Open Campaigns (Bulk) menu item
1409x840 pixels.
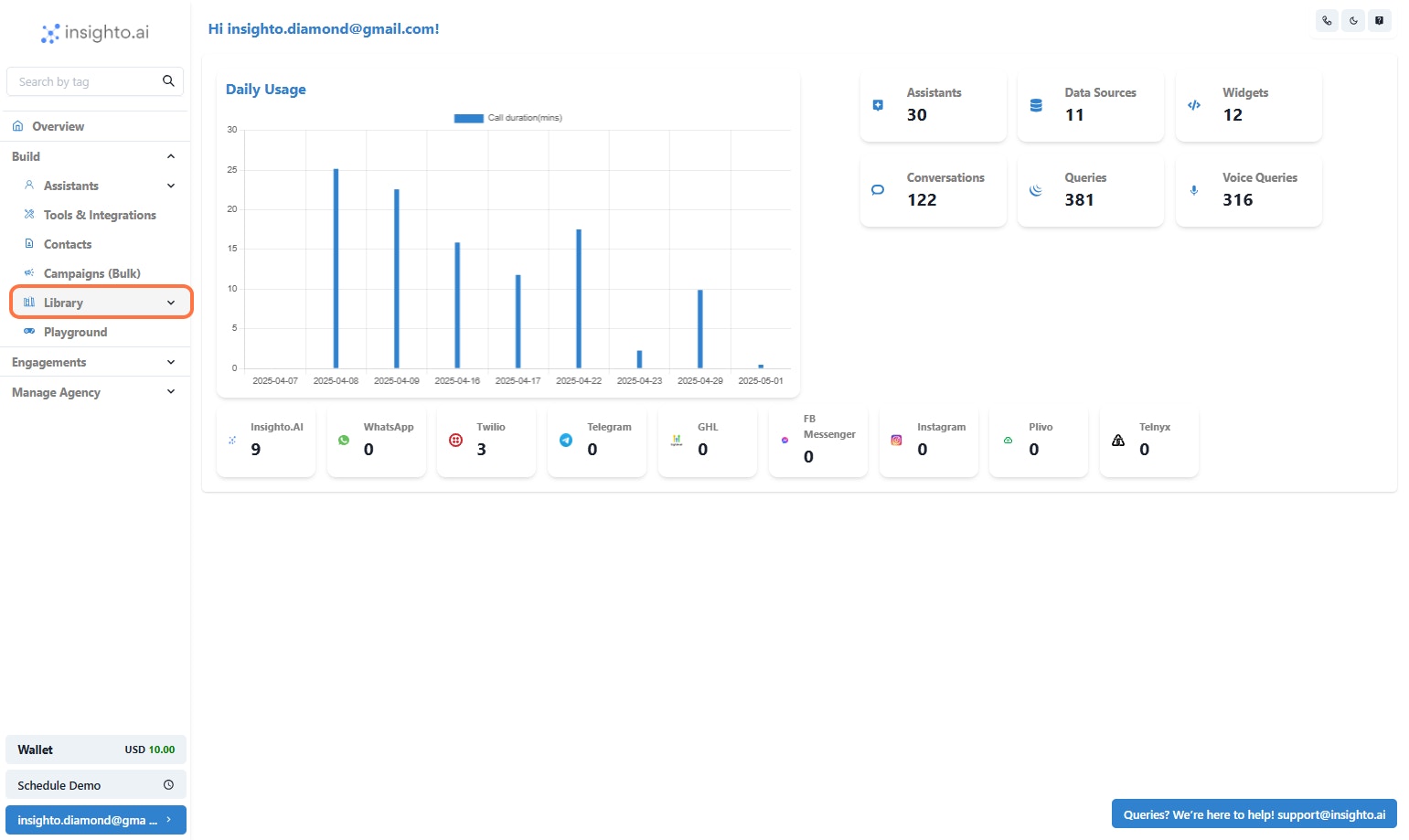[92, 273]
